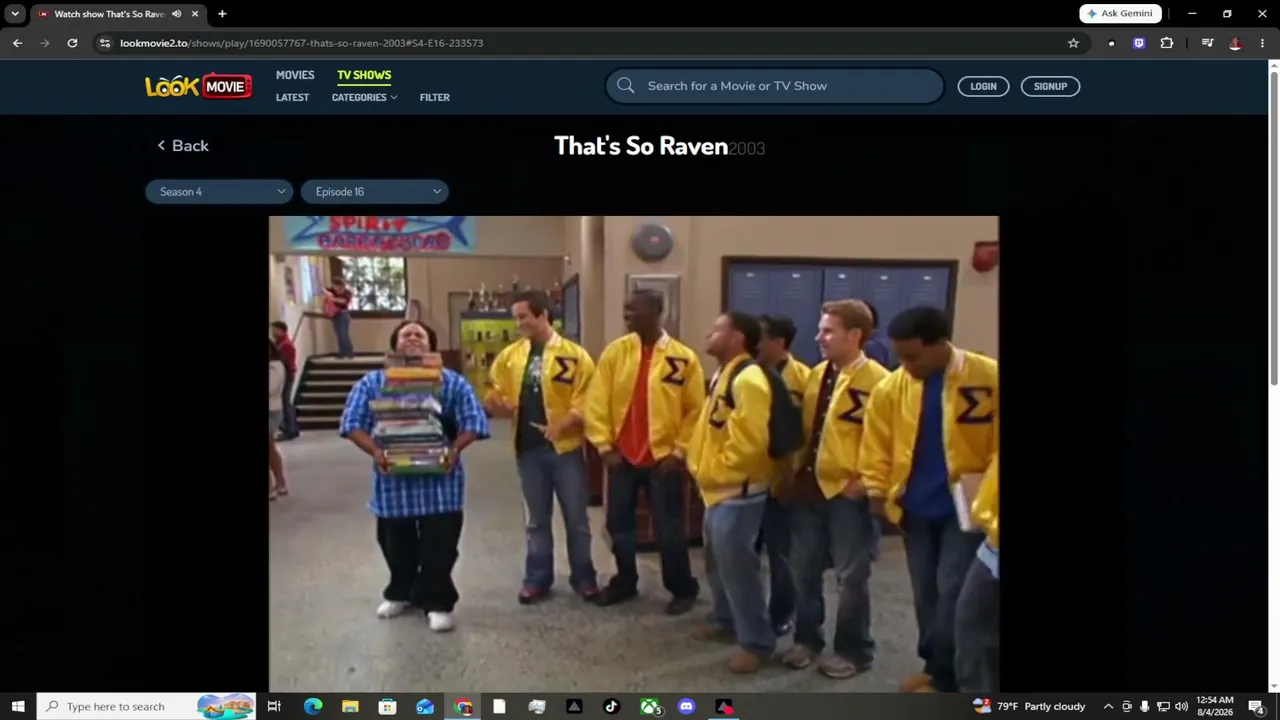The width and height of the screenshot is (1280, 720).
Task: Reload the page
Action: coord(72,43)
